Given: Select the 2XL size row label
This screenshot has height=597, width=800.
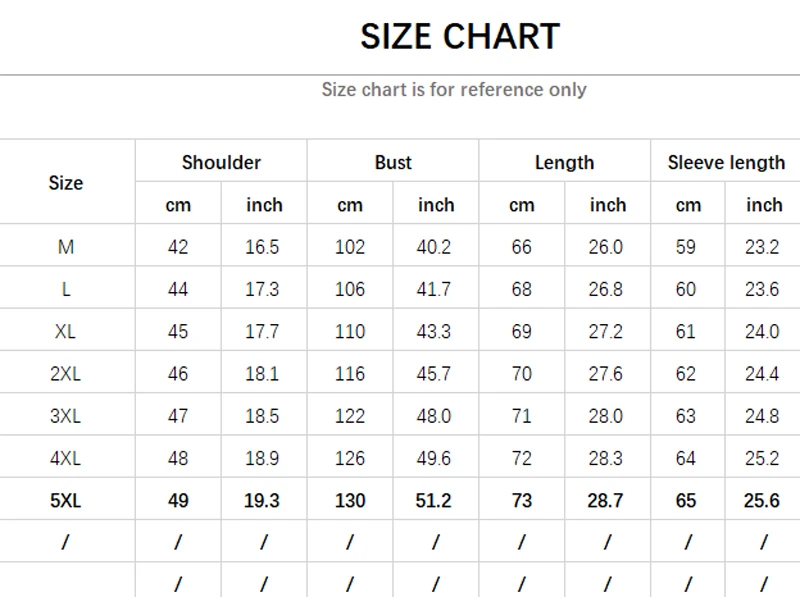Looking at the screenshot, I should (66, 374).
